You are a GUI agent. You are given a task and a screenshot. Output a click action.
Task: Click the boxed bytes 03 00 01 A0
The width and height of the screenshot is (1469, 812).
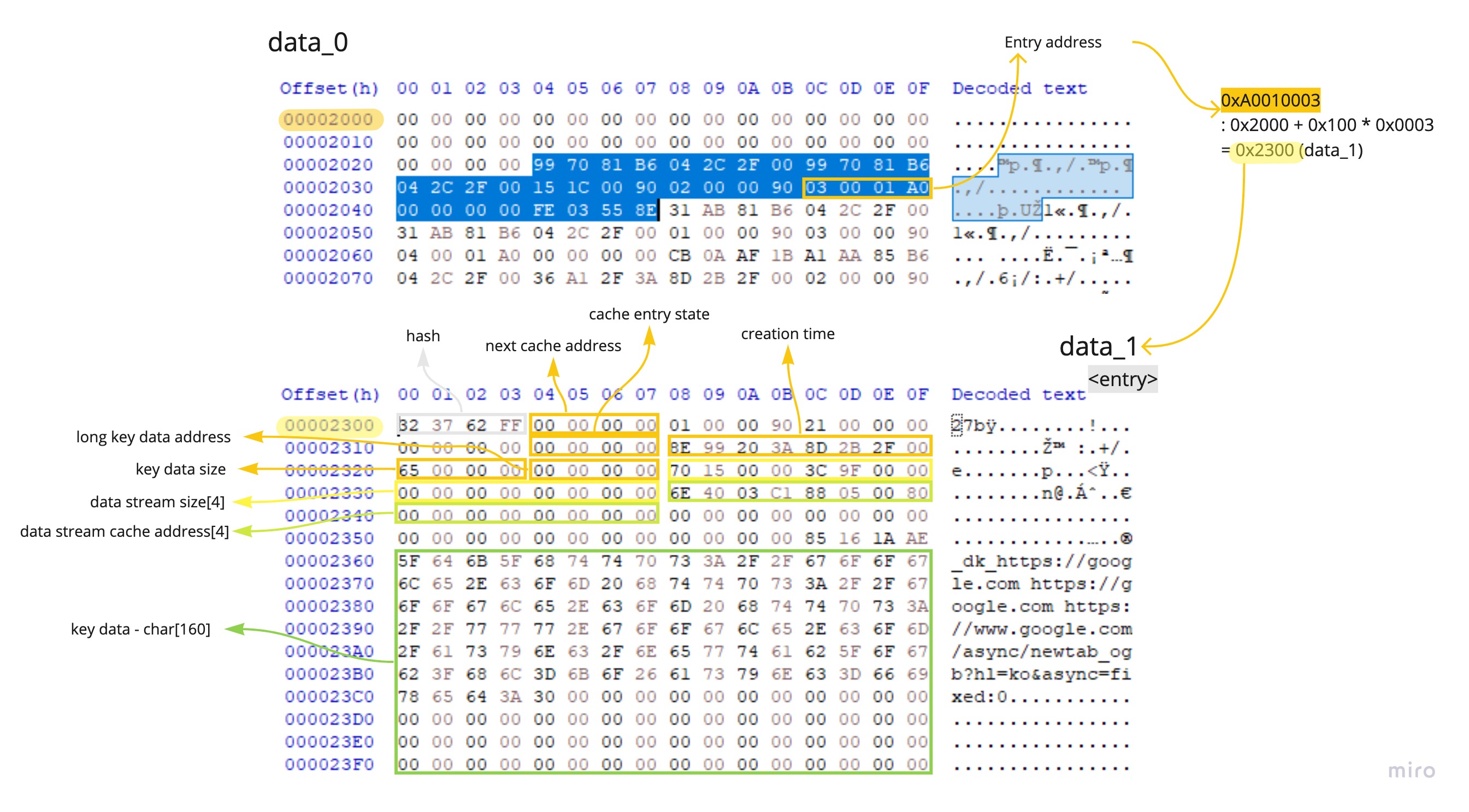866,187
